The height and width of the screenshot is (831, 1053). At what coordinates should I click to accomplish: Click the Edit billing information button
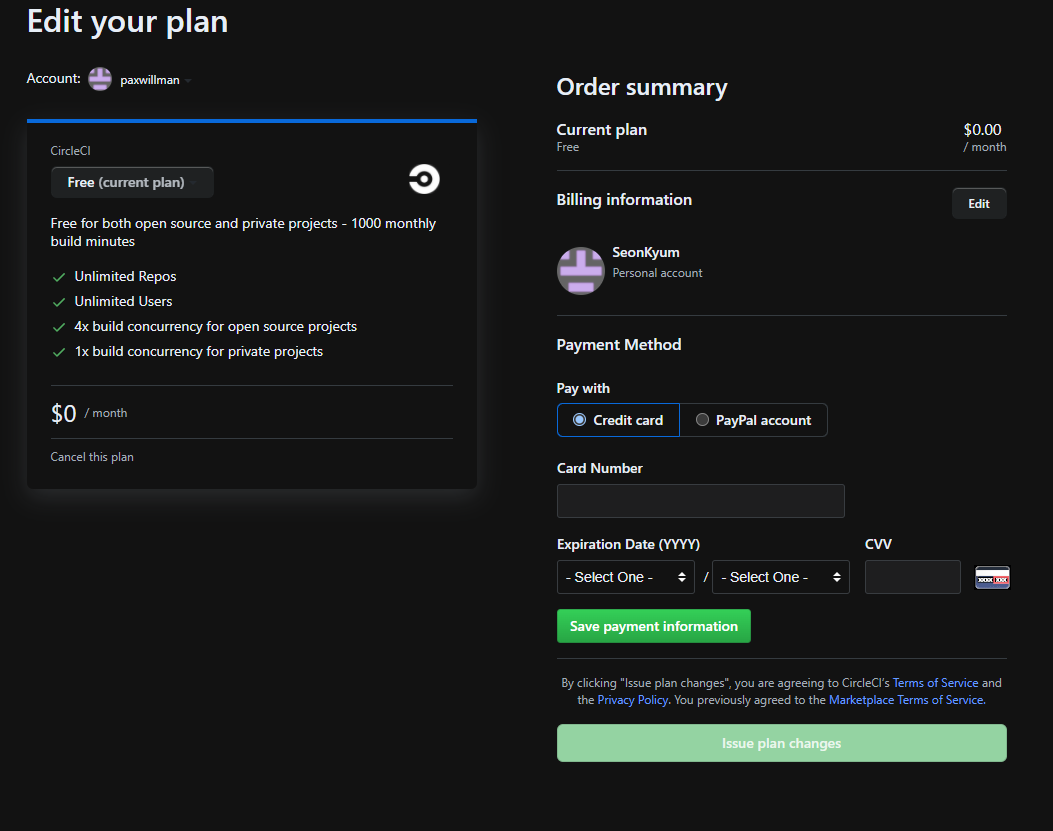pos(978,204)
